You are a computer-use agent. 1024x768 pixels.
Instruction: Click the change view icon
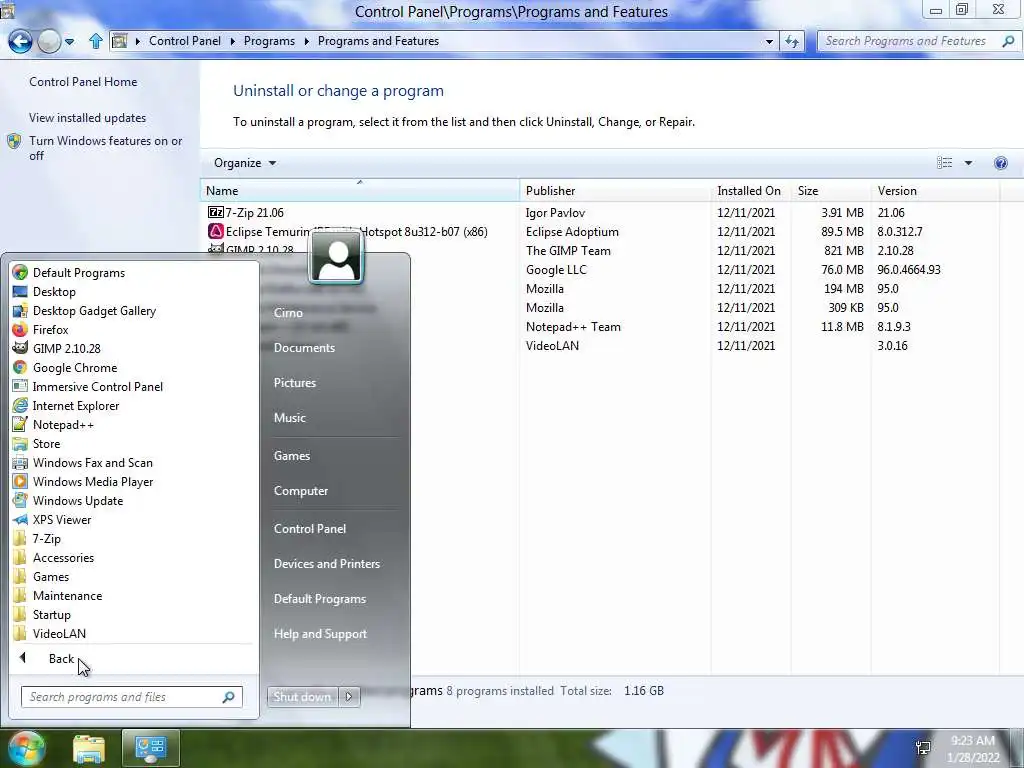[944, 163]
